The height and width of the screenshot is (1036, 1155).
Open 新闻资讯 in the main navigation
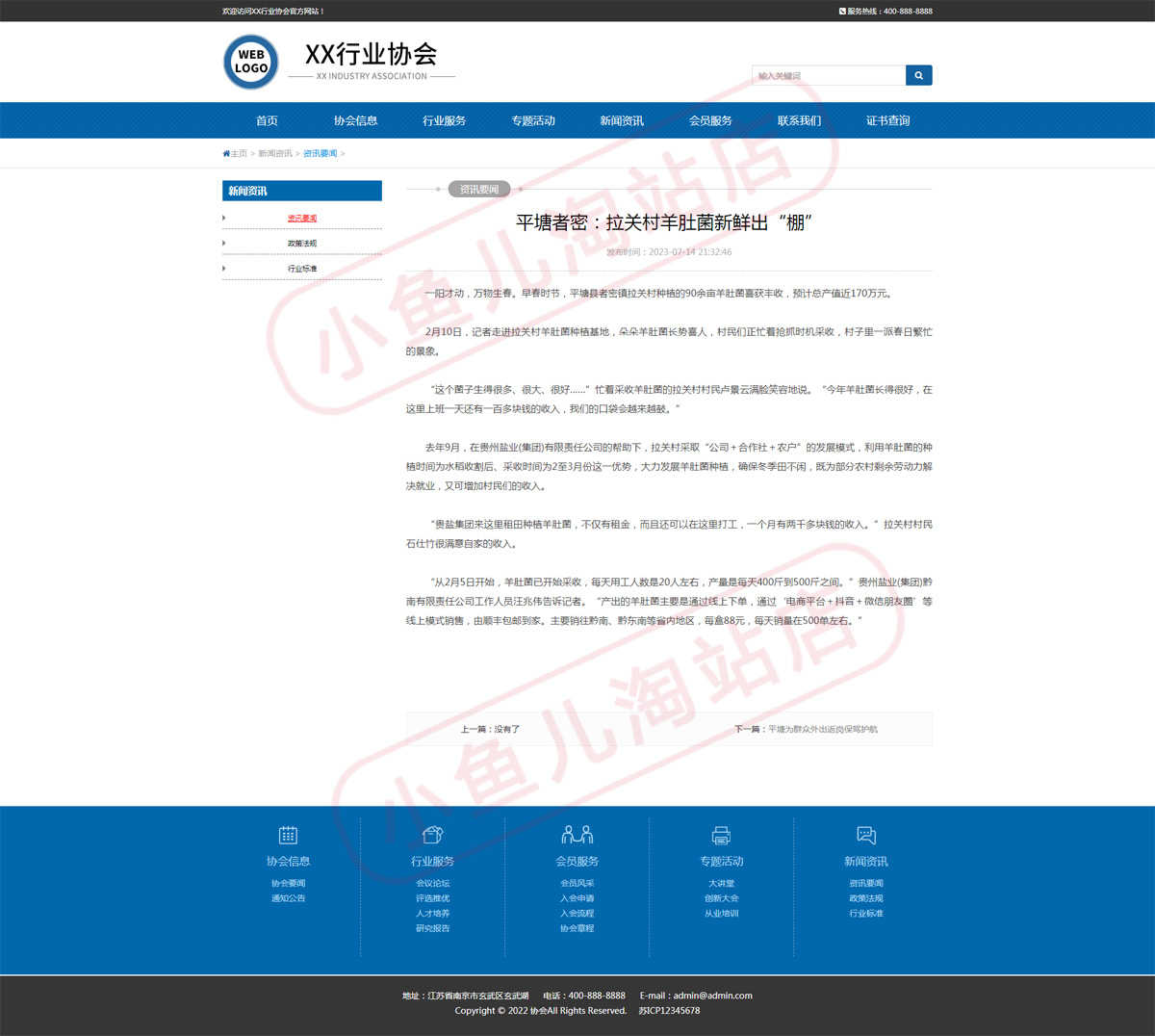tap(622, 120)
